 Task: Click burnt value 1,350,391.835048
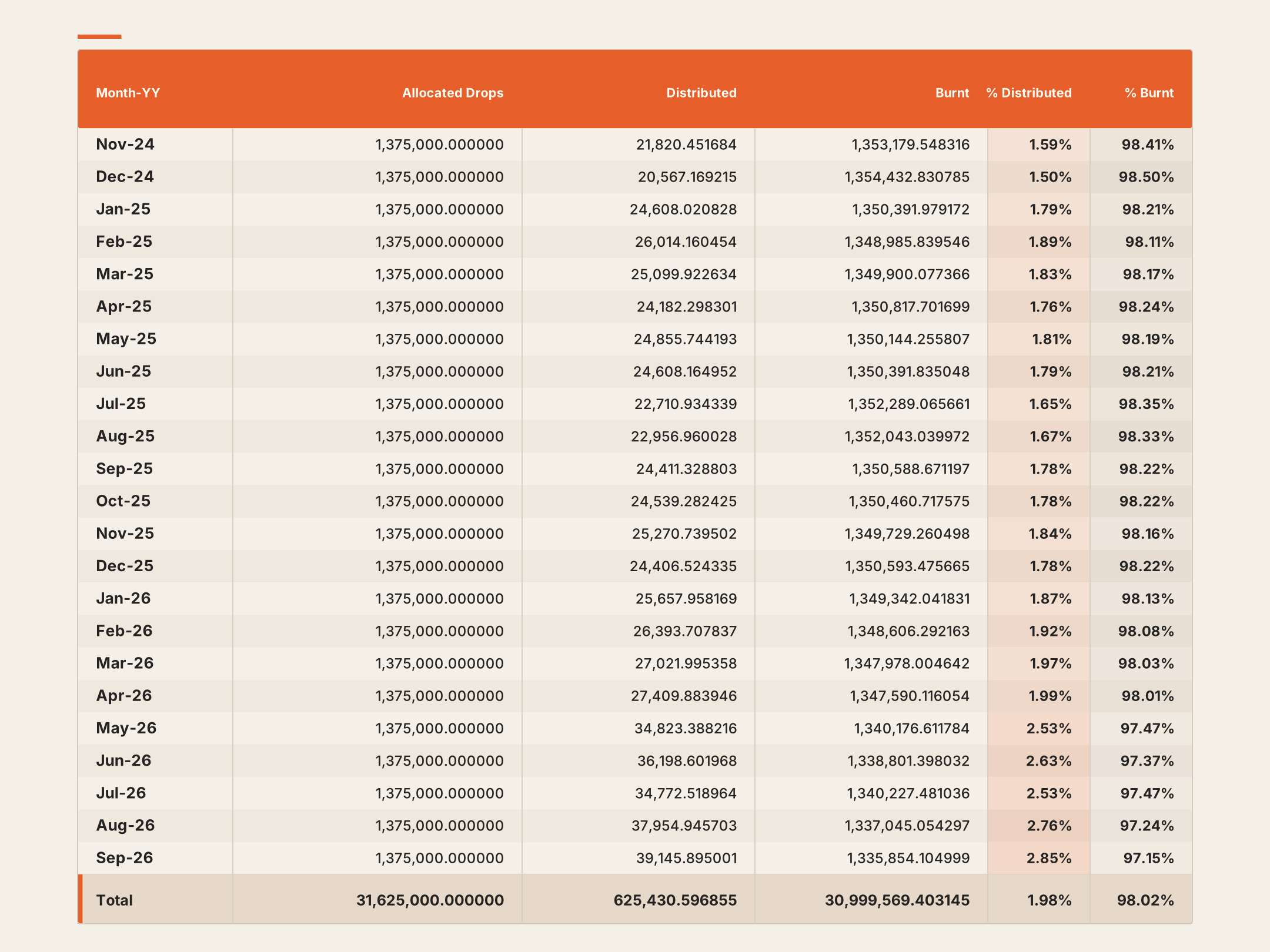[x=908, y=371]
